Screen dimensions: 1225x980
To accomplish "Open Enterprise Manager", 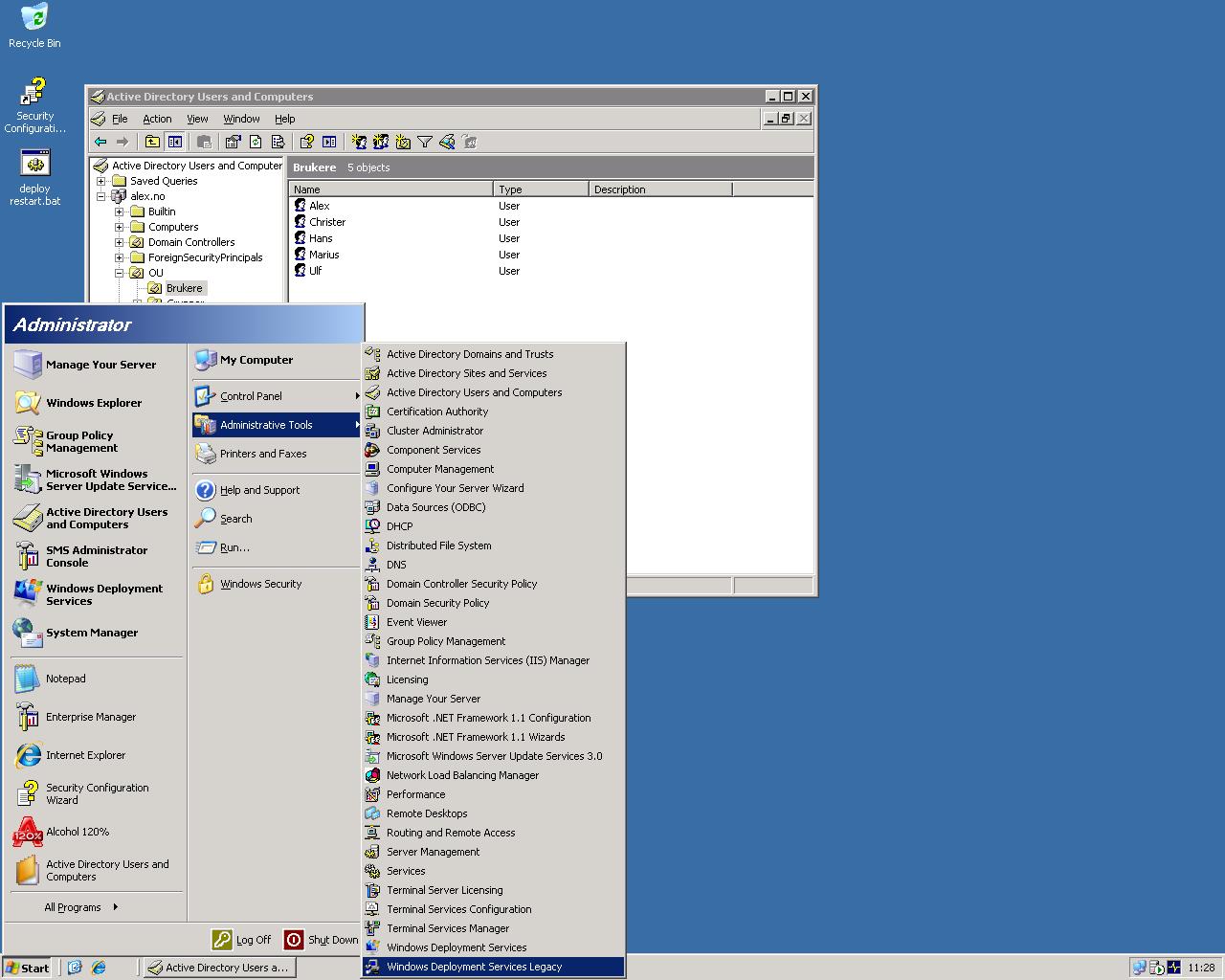I will pyautogui.click(x=96, y=717).
